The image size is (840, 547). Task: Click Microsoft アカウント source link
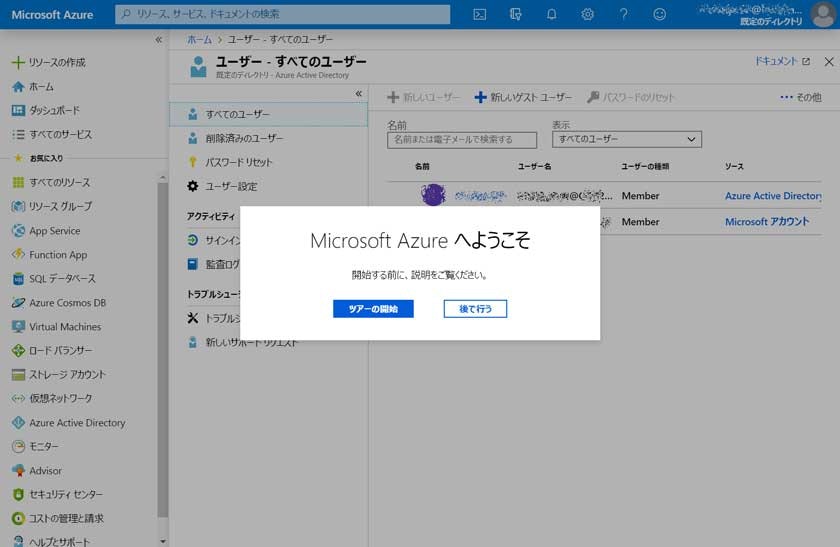click(767, 222)
